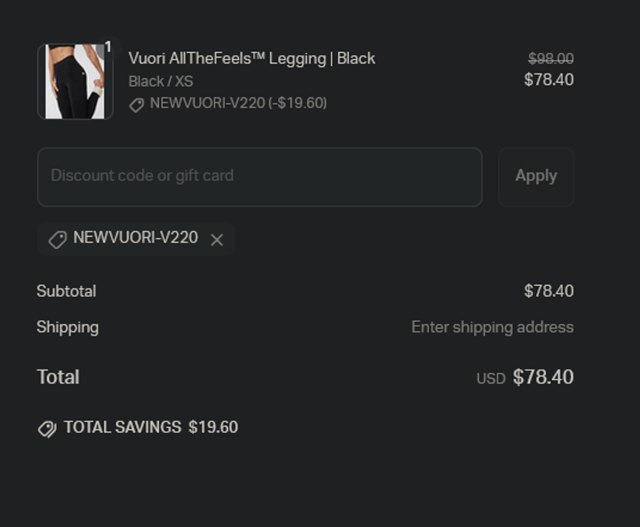The image size is (640, 527).
Task: Remove the NEWVUORI-V220 discount code
Action: (217, 240)
